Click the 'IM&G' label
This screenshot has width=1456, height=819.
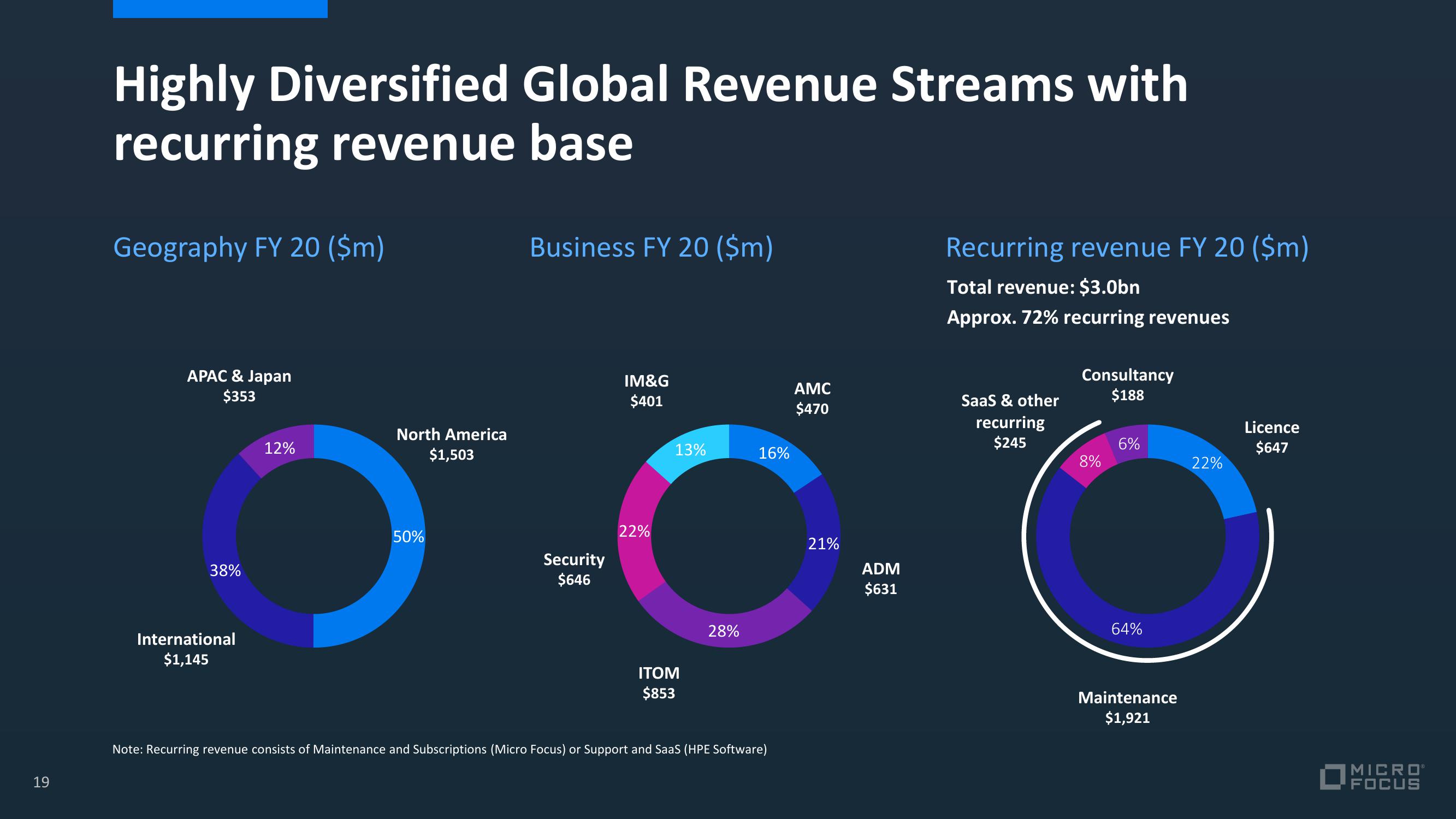pos(647,381)
